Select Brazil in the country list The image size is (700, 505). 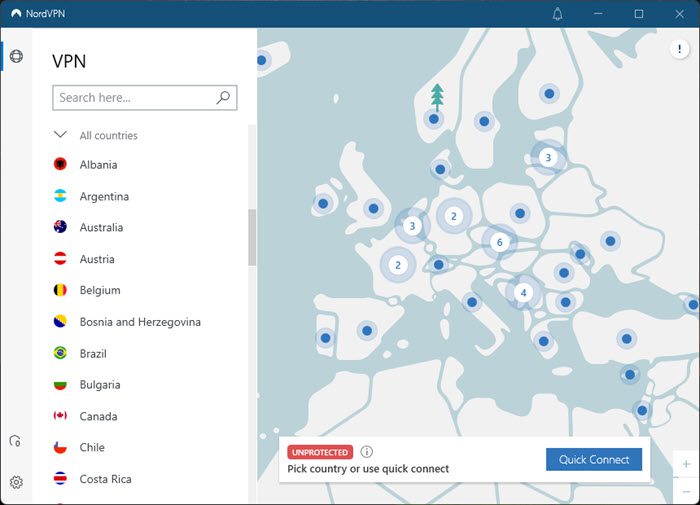click(93, 354)
